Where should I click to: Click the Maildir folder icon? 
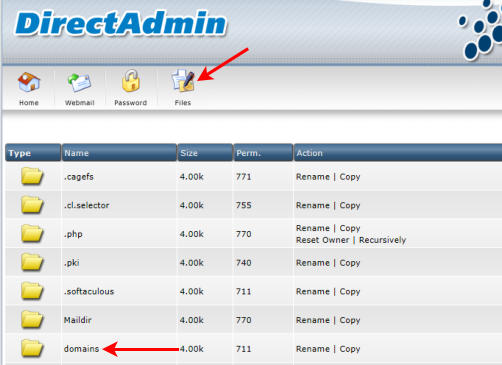click(32, 319)
